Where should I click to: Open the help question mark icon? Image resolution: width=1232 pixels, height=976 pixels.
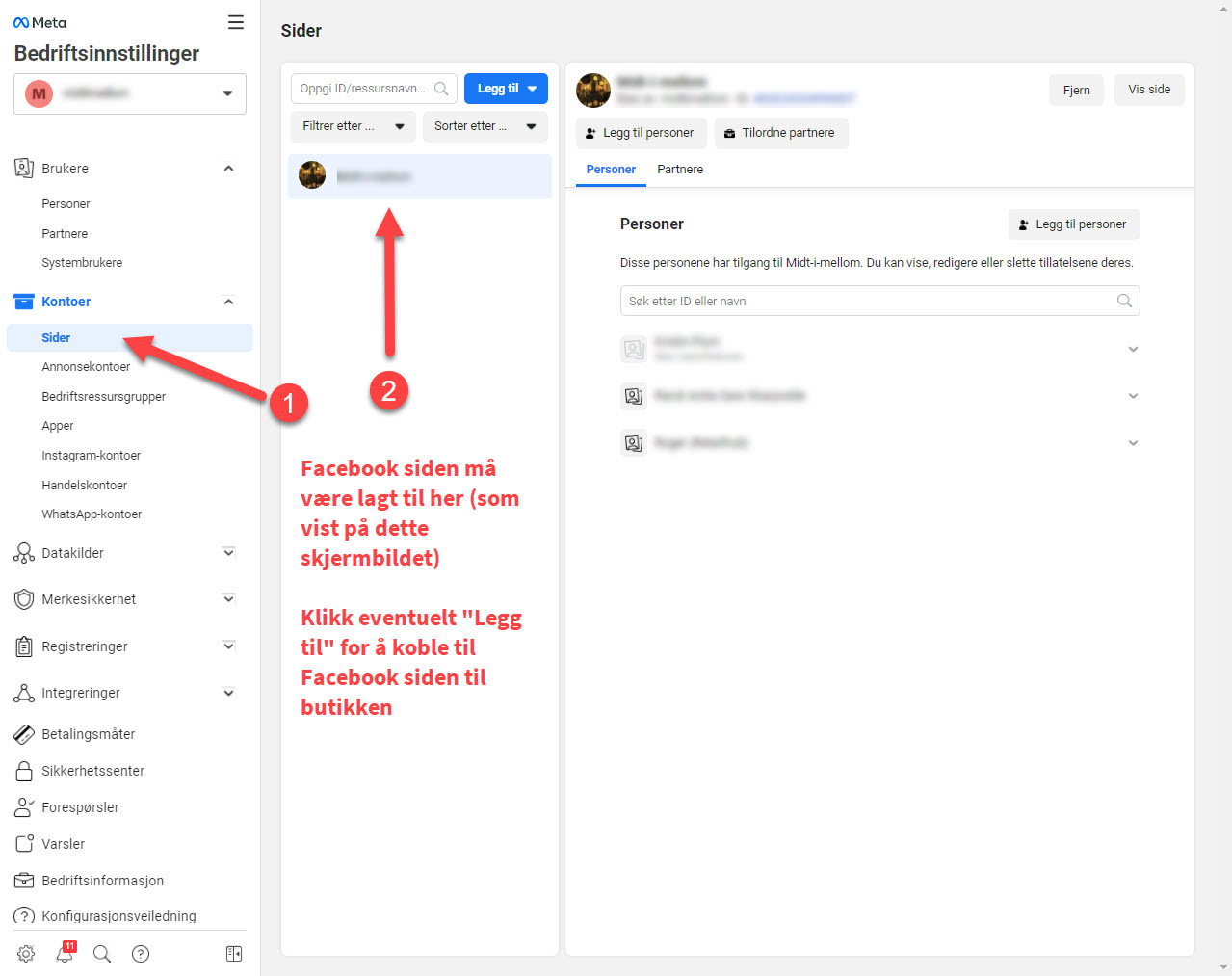[141, 954]
